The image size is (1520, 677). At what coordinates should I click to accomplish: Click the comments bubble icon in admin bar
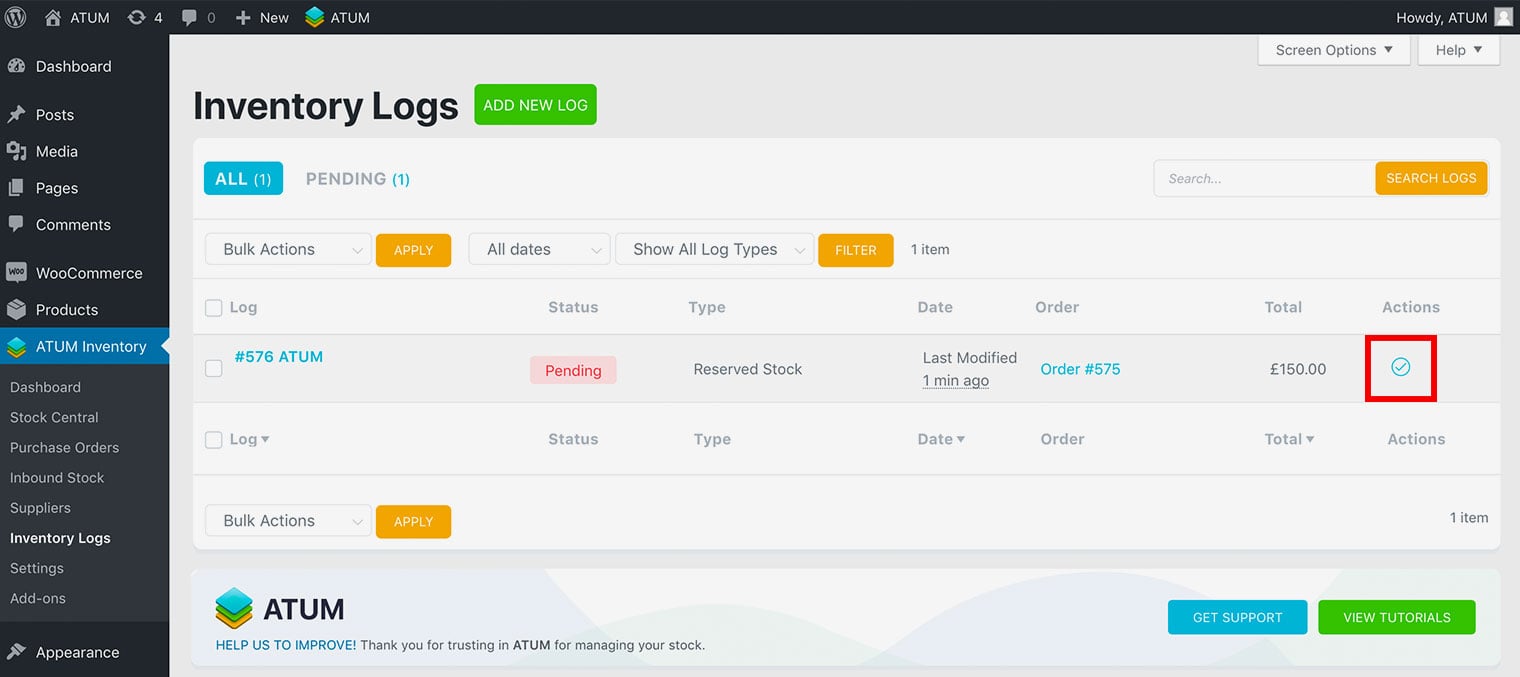[x=190, y=17]
